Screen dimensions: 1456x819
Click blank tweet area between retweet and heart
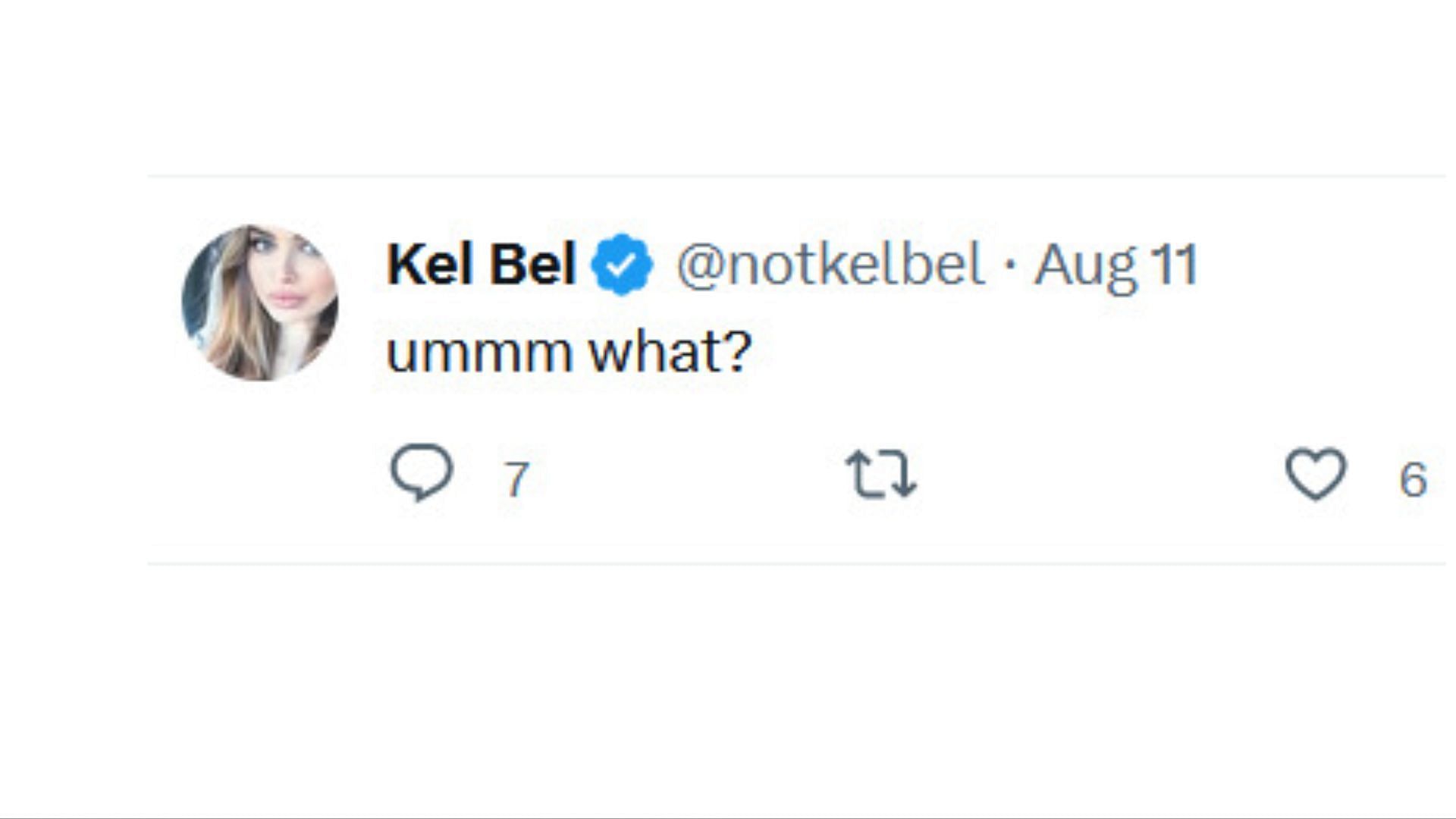point(1100,475)
